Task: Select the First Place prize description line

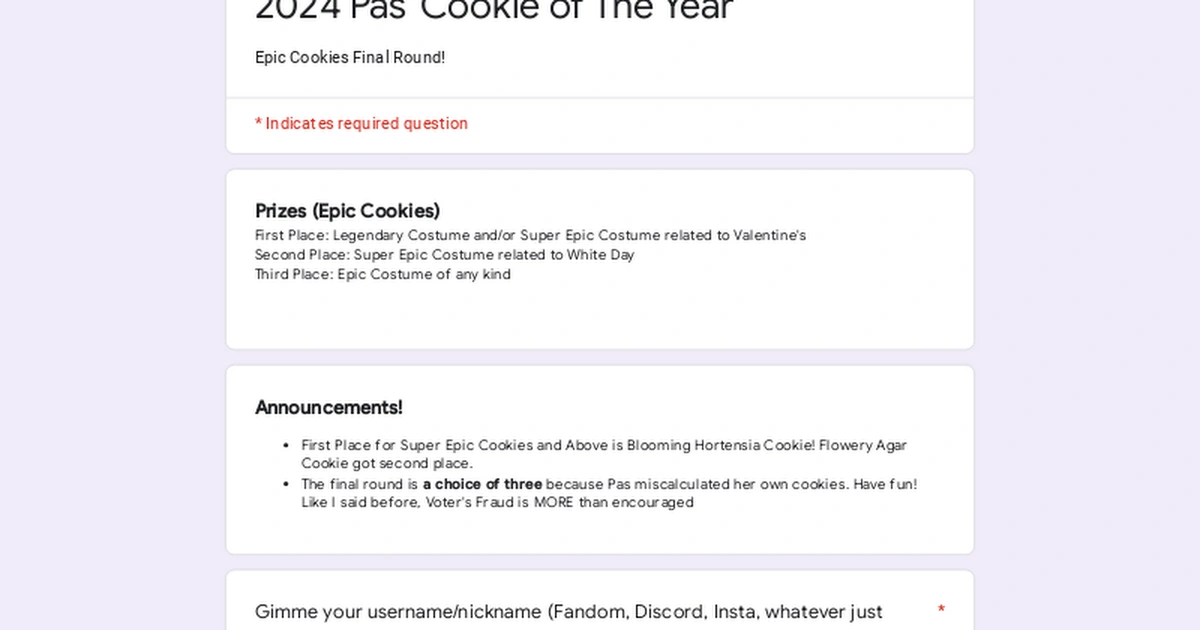Action: 531,235
